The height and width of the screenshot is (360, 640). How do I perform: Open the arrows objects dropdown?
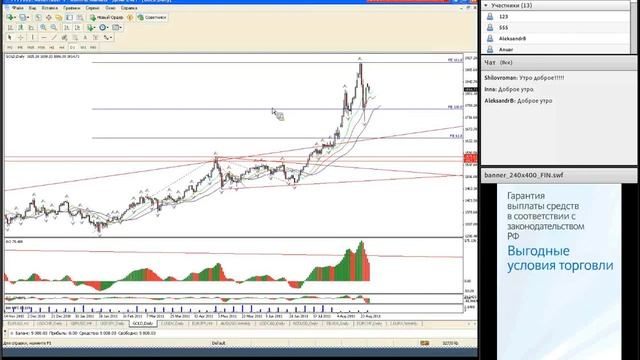coord(108,38)
